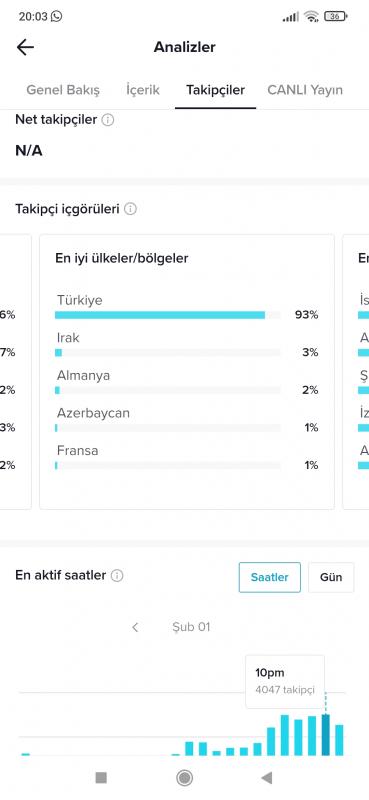Screen dimensions: 369x800
Task: Tap Android triangle back navigation icon
Action: [x=266, y=778]
